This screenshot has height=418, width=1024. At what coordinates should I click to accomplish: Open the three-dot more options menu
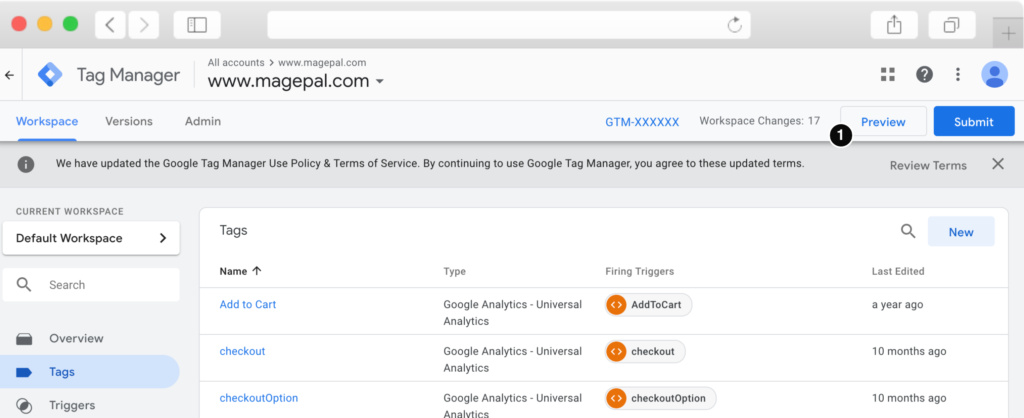point(958,74)
